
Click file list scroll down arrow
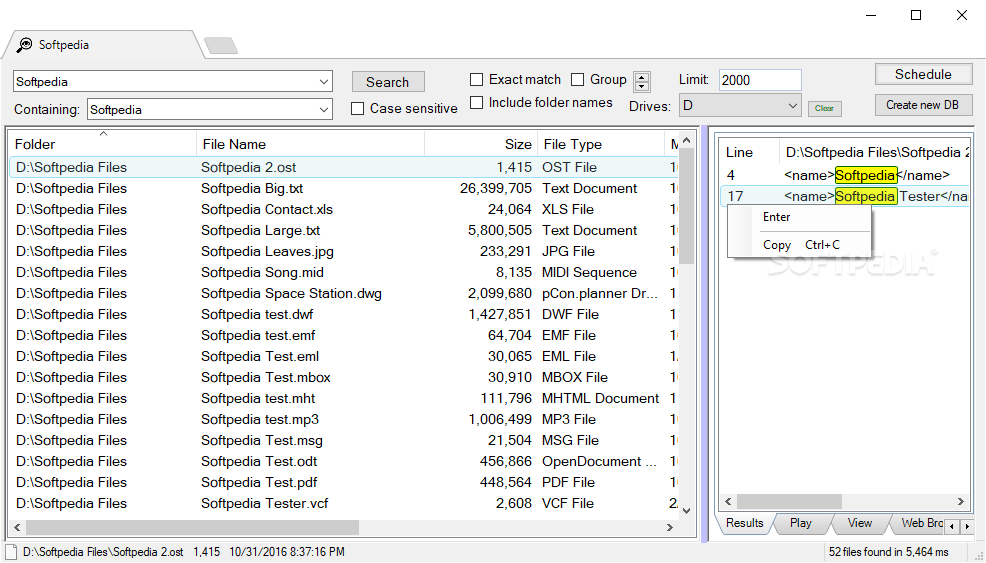point(686,510)
